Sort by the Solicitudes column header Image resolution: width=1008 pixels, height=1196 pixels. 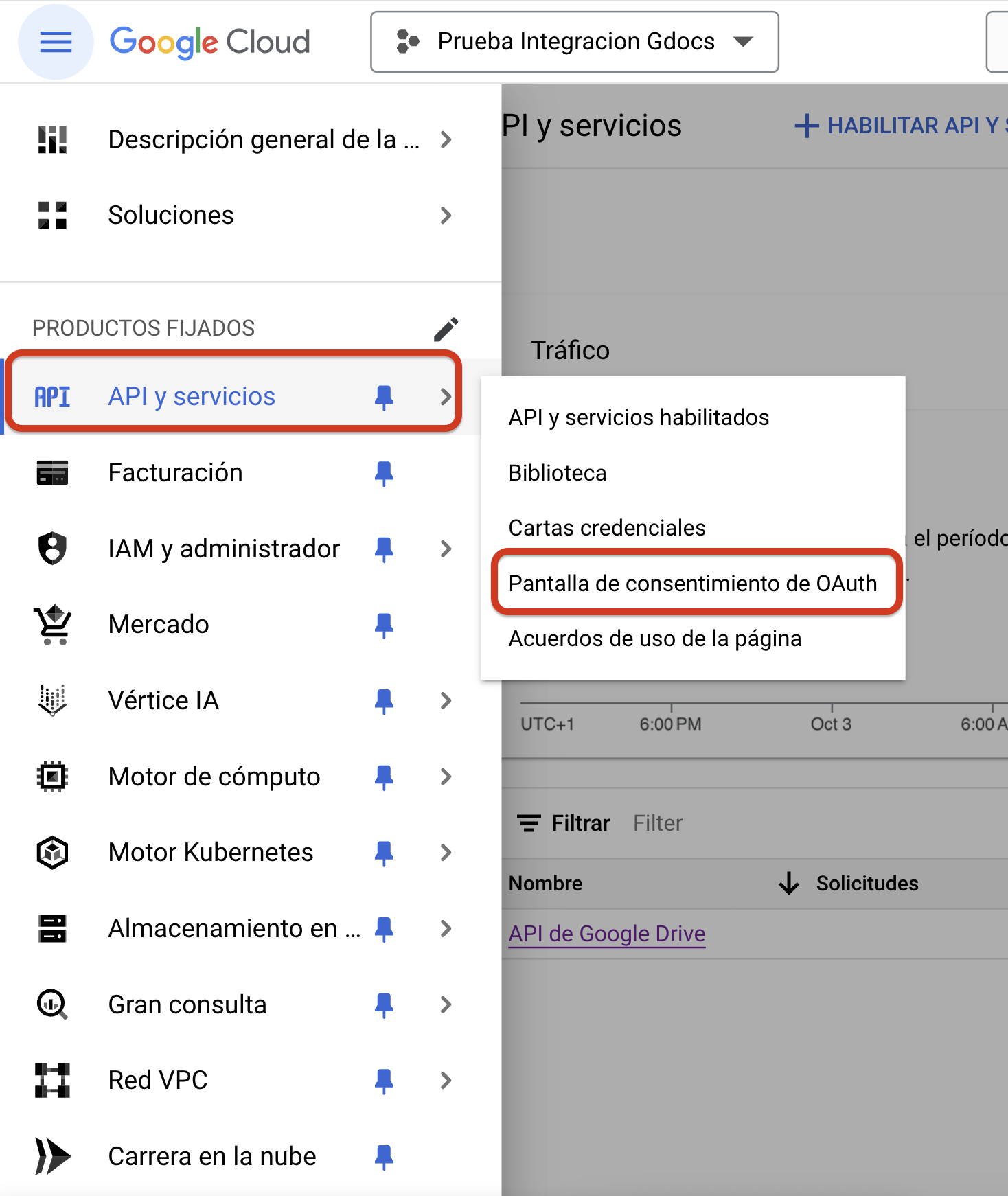(867, 884)
